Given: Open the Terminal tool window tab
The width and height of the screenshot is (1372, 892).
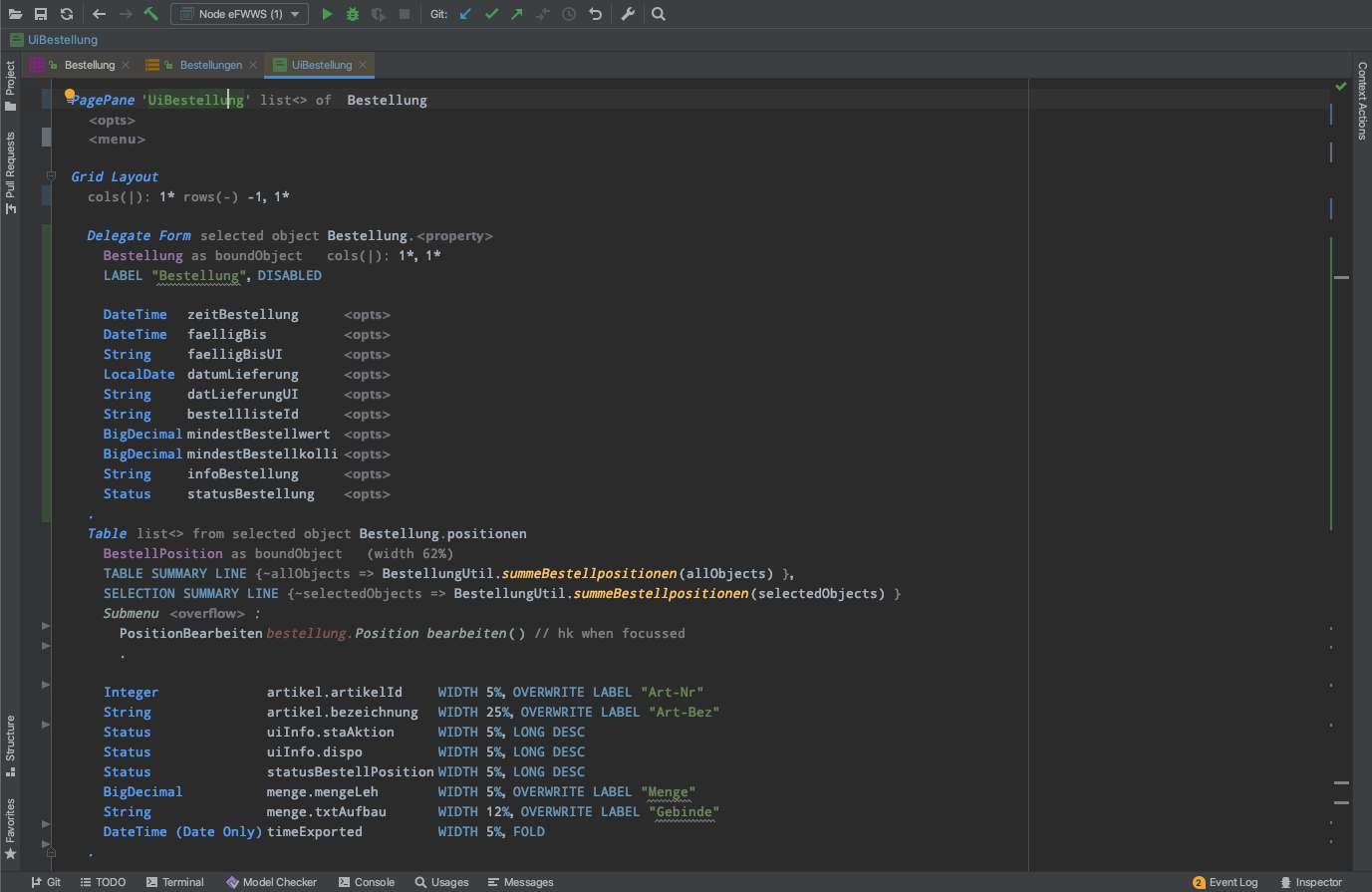Looking at the screenshot, I should click(x=175, y=882).
